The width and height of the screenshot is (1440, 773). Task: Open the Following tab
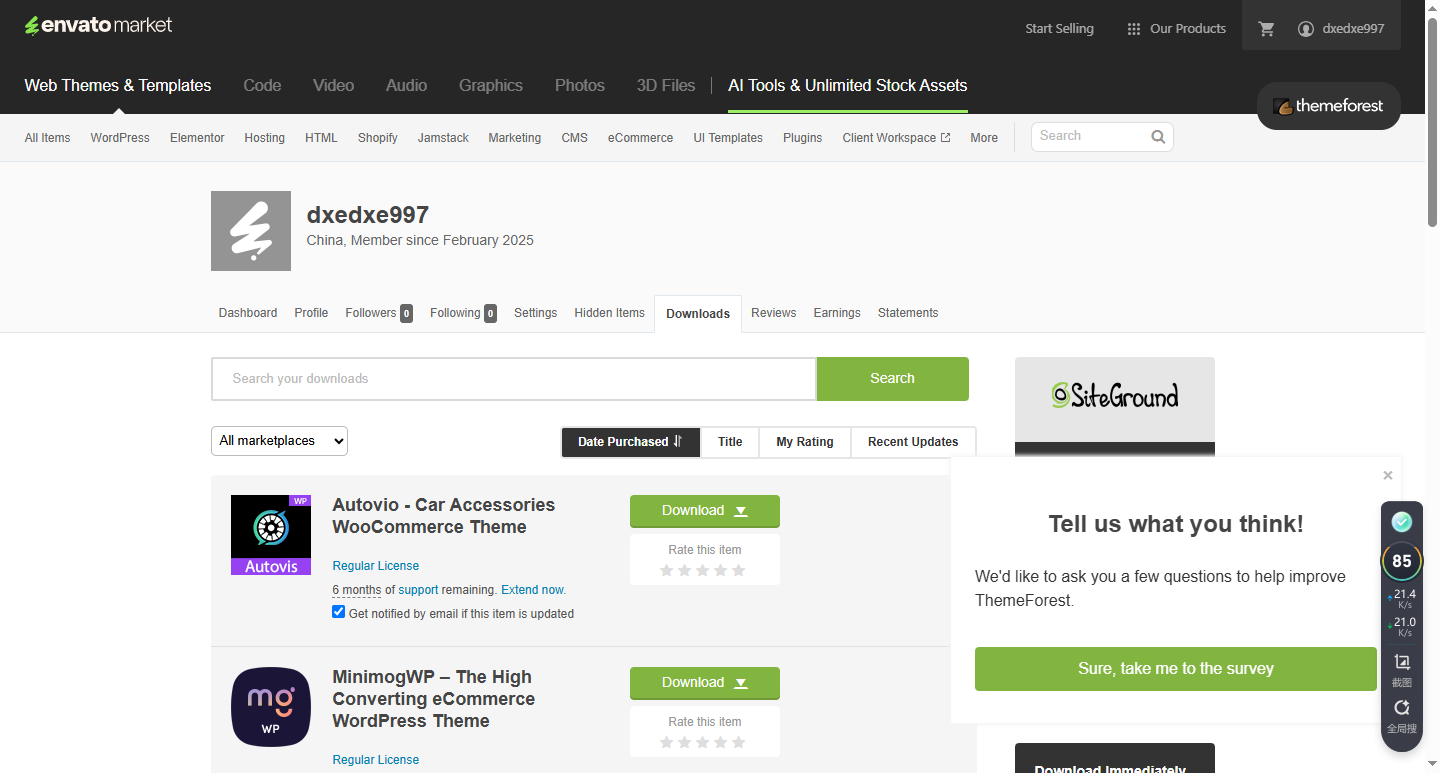pyautogui.click(x=464, y=313)
